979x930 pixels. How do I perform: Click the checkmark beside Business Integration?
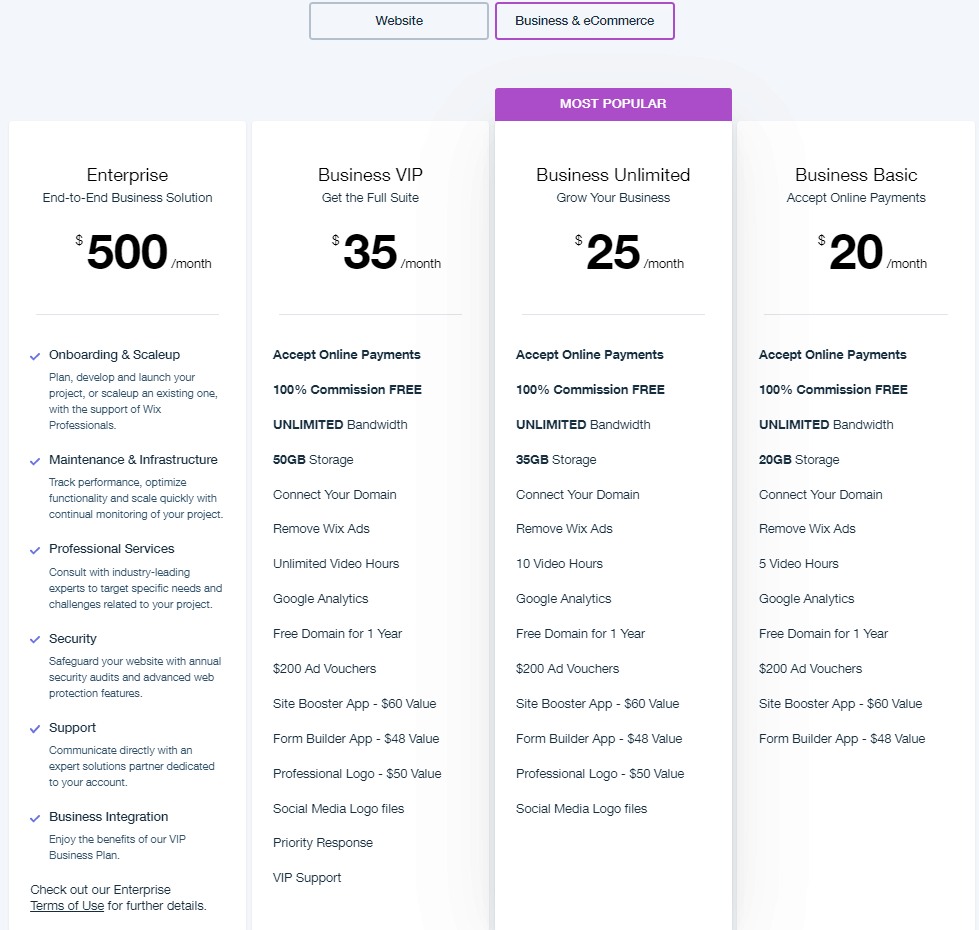click(x=35, y=818)
